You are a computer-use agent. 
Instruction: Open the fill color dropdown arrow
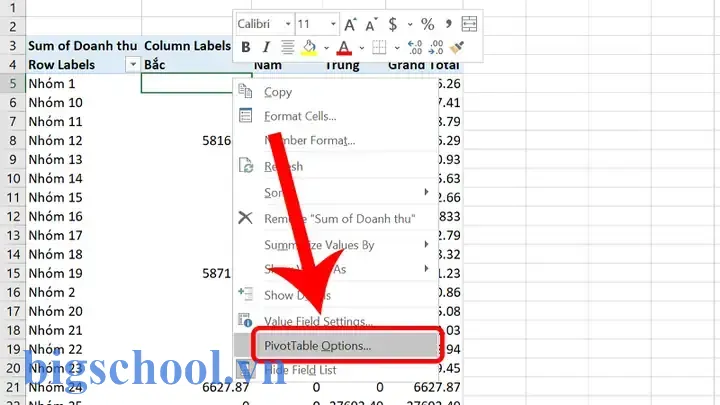[326, 48]
